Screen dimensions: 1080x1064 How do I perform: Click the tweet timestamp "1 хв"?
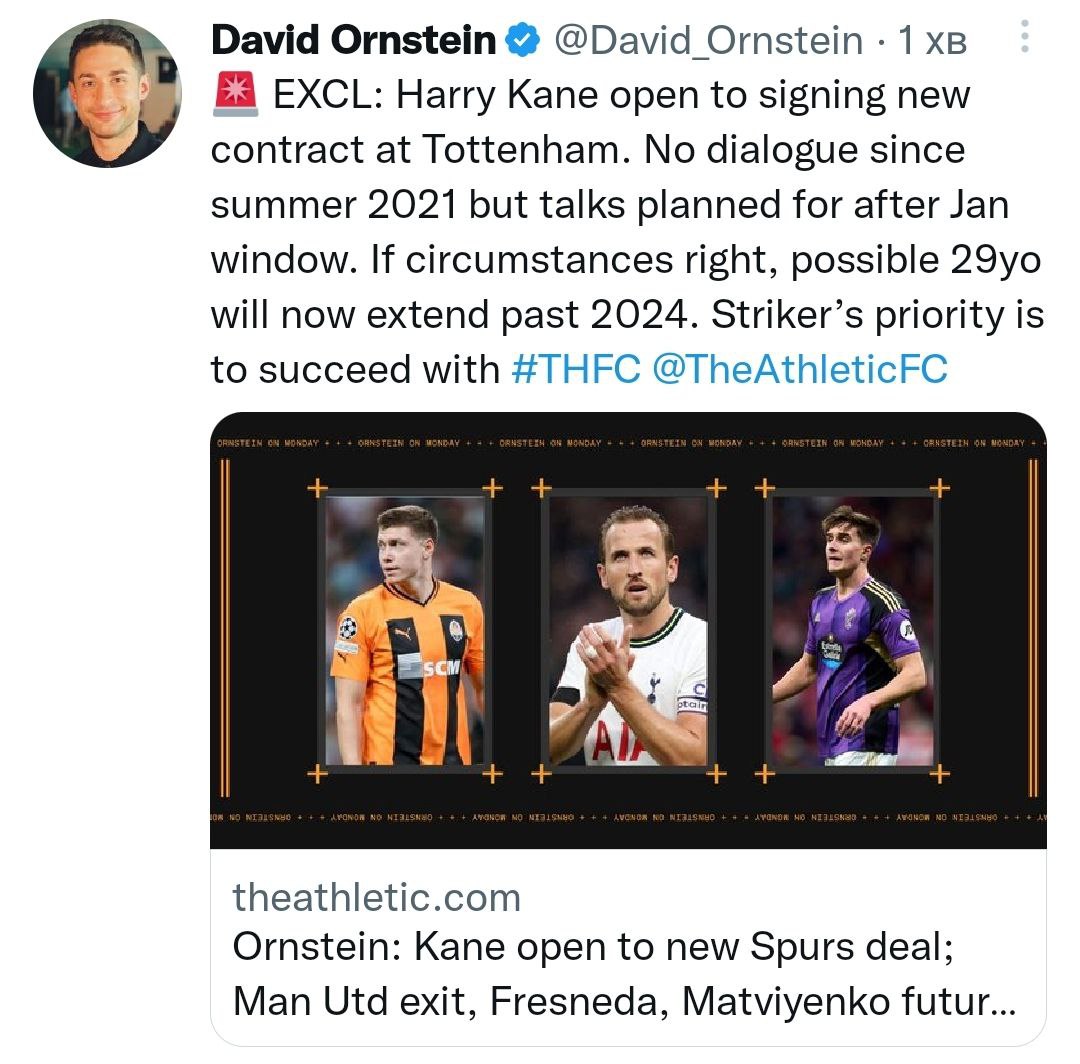932,41
